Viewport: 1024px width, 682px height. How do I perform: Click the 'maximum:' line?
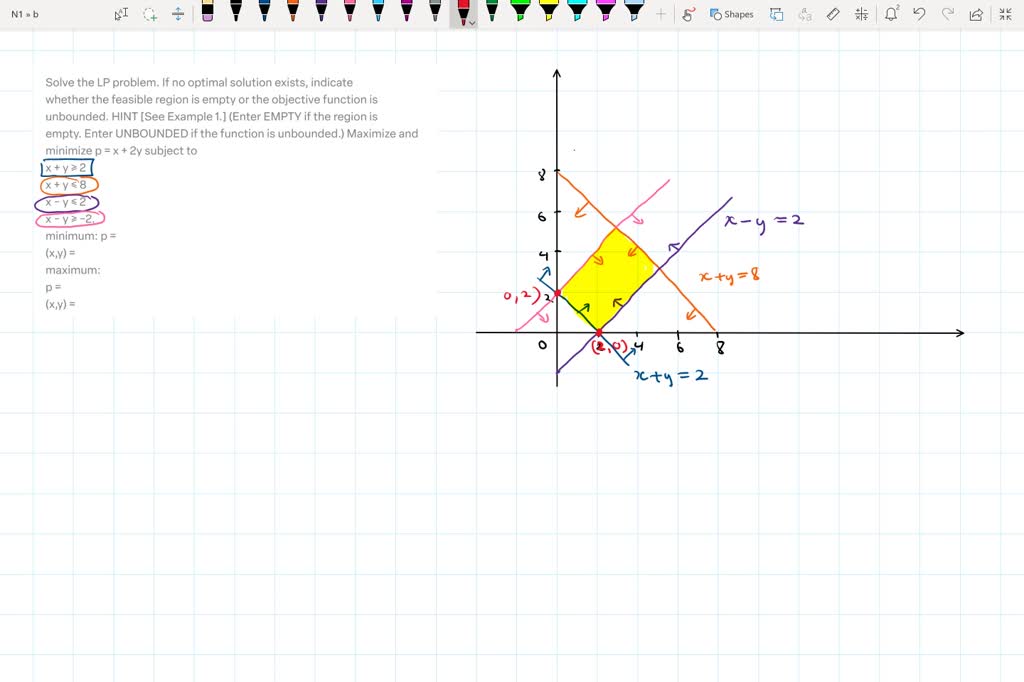[x=73, y=270]
